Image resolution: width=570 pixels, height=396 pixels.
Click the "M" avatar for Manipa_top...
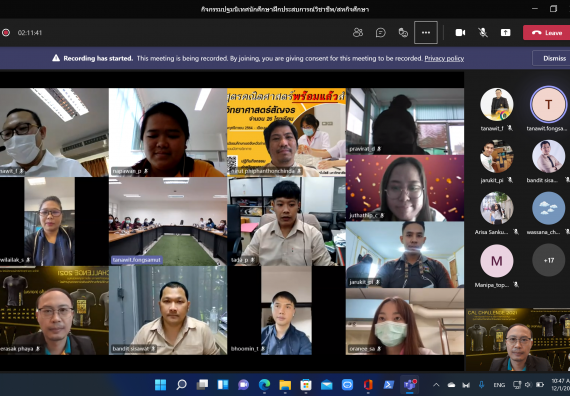pyautogui.click(x=497, y=261)
